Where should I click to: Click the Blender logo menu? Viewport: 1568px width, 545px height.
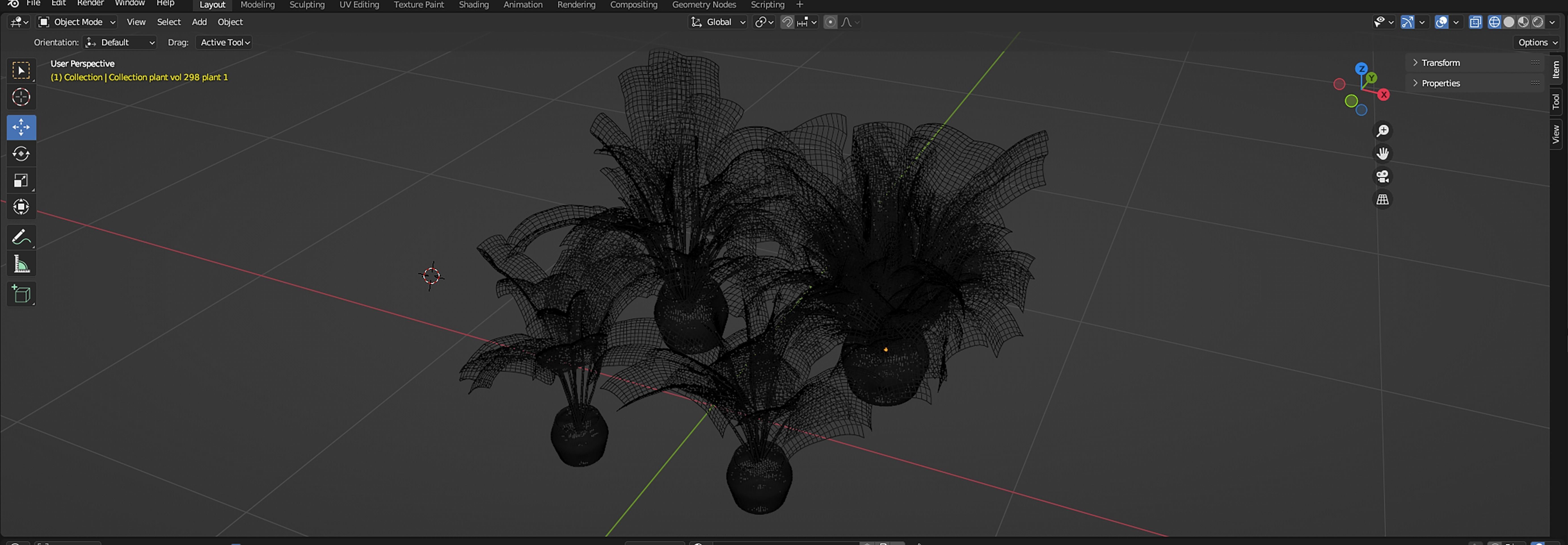pyautogui.click(x=13, y=4)
